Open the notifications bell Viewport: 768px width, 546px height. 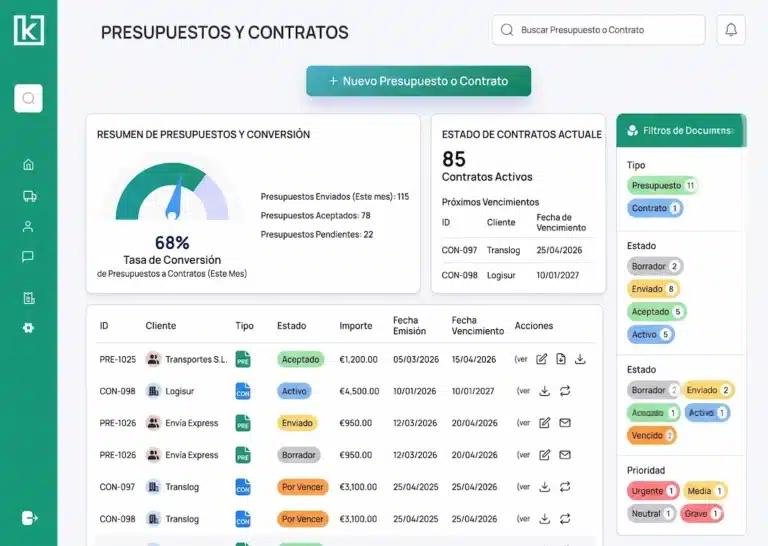pos(731,30)
